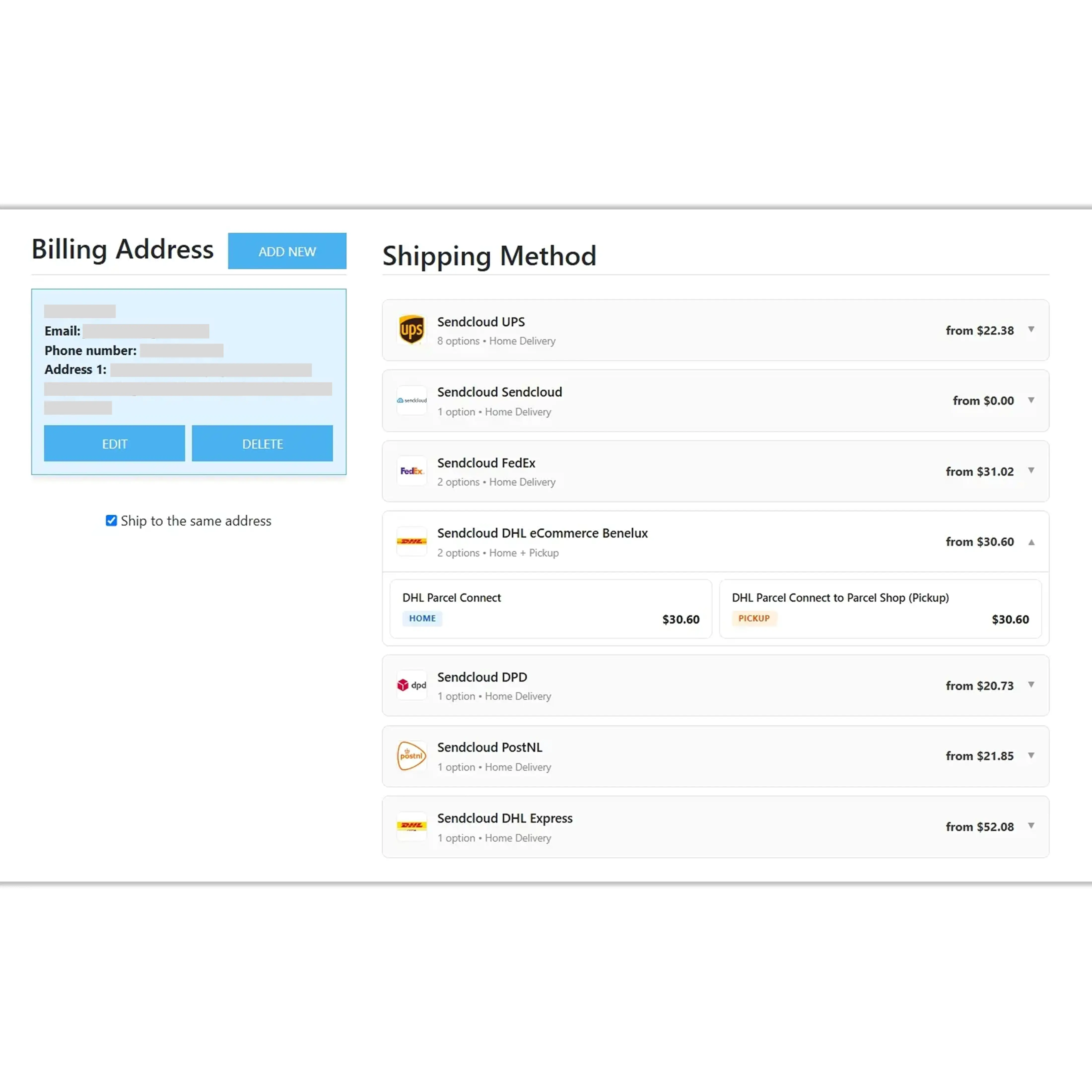Select DHL Parcel Shop Pickup option
The image size is (1092, 1092).
click(x=880, y=609)
